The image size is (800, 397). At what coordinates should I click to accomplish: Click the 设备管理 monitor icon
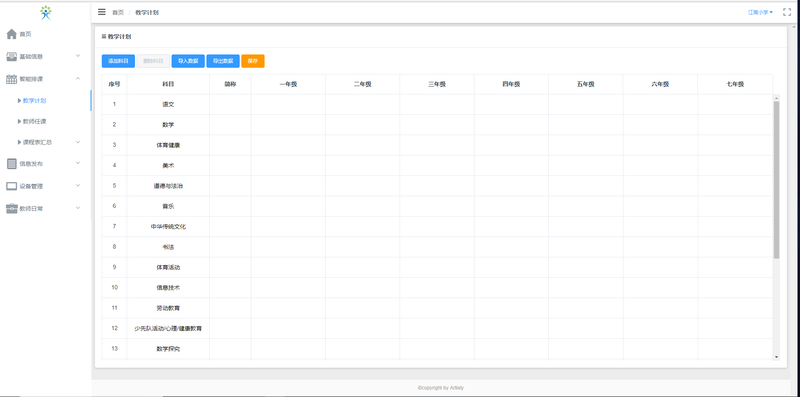click(12, 186)
